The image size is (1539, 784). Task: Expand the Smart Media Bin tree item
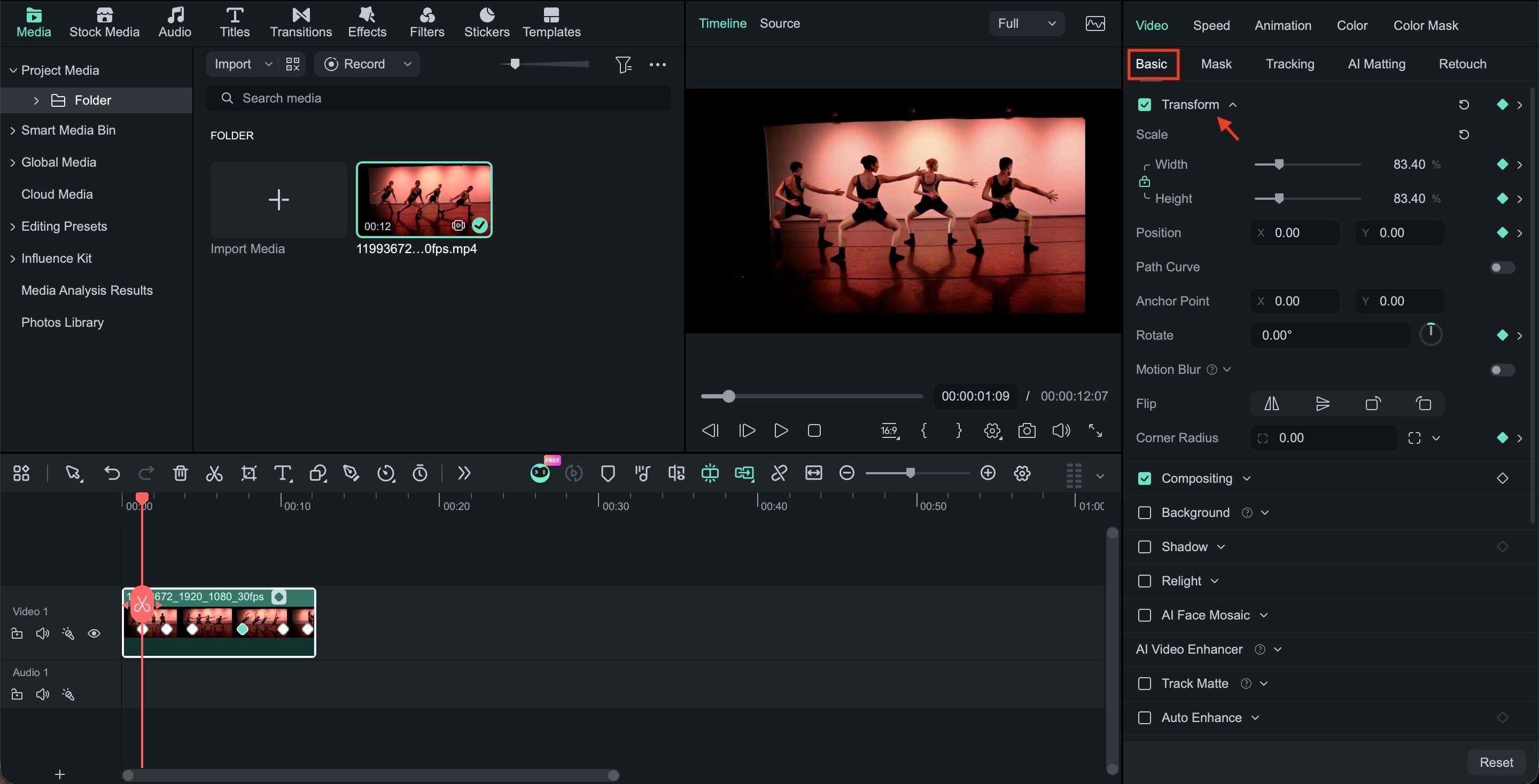click(12, 130)
